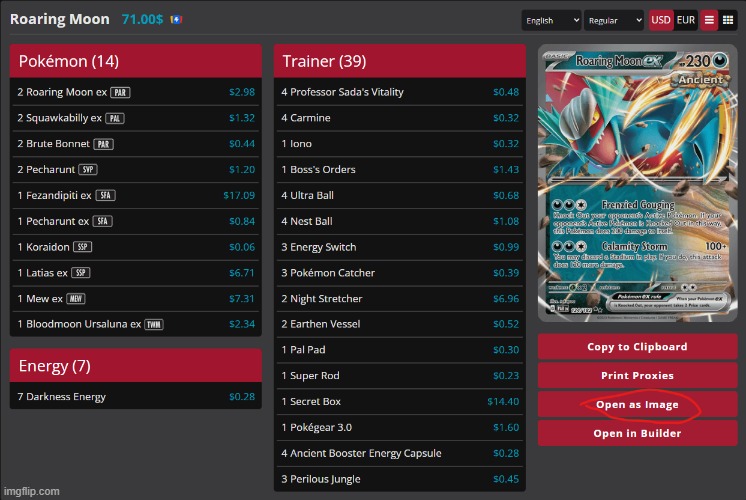Select the 1 Pokégear 3.0 row
Viewport: 746px width, 500px height.
point(400,428)
